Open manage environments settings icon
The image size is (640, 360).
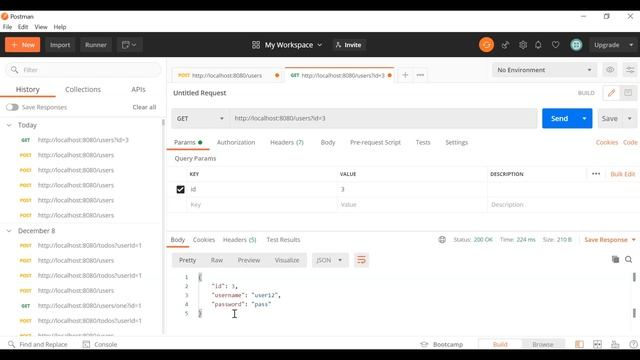[x=631, y=70]
